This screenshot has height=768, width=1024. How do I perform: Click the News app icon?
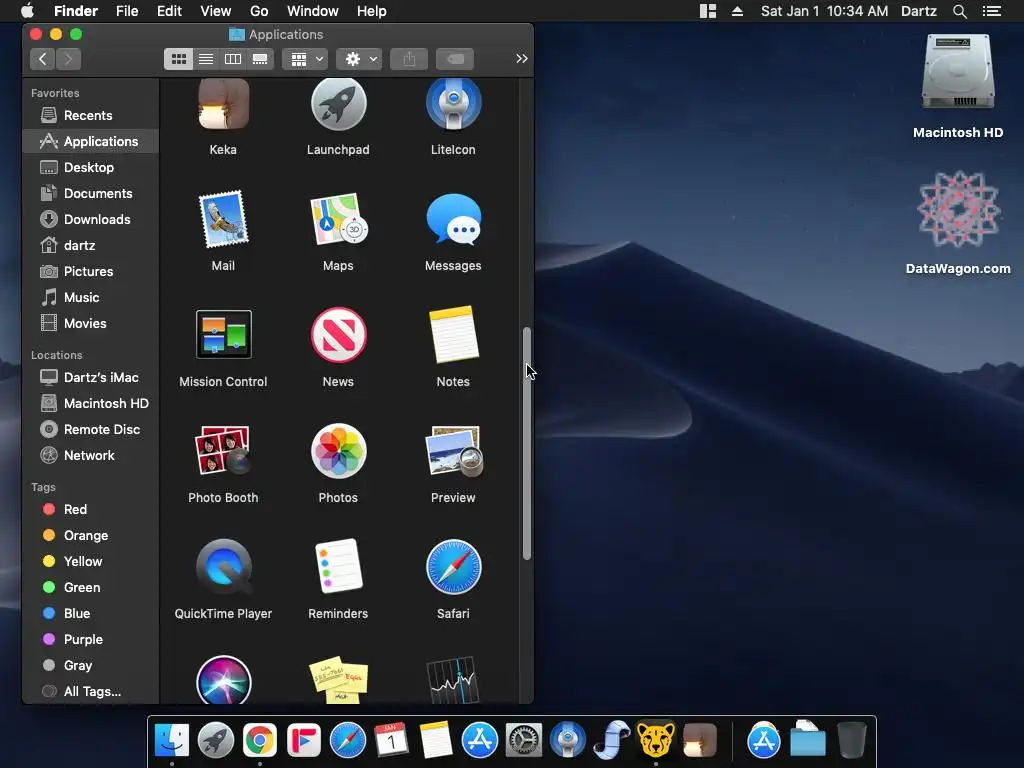[x=338, y=334]
